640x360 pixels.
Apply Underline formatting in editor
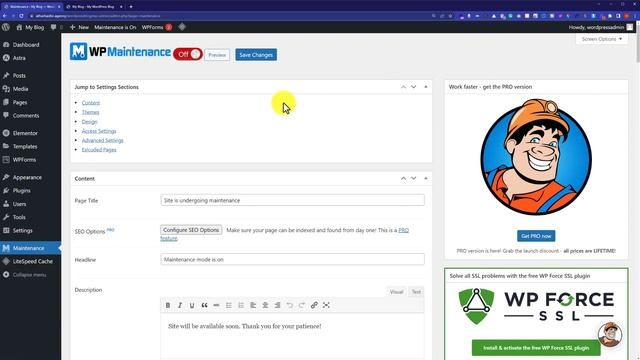click(x=192, y=305)
